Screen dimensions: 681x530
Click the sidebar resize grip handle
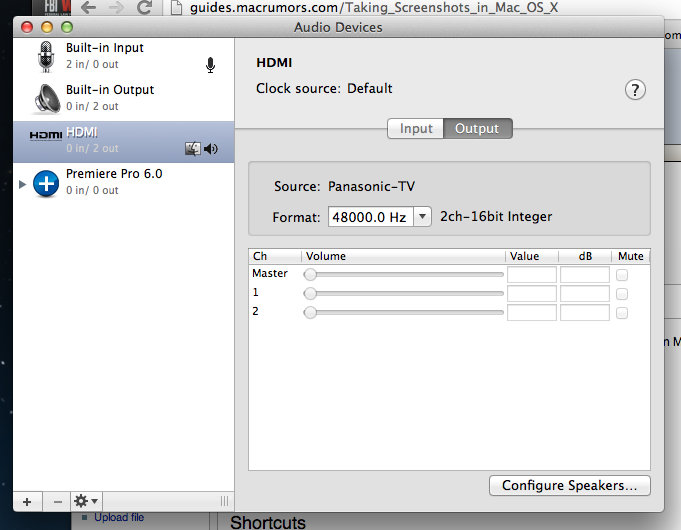click(x=224, y=501)
